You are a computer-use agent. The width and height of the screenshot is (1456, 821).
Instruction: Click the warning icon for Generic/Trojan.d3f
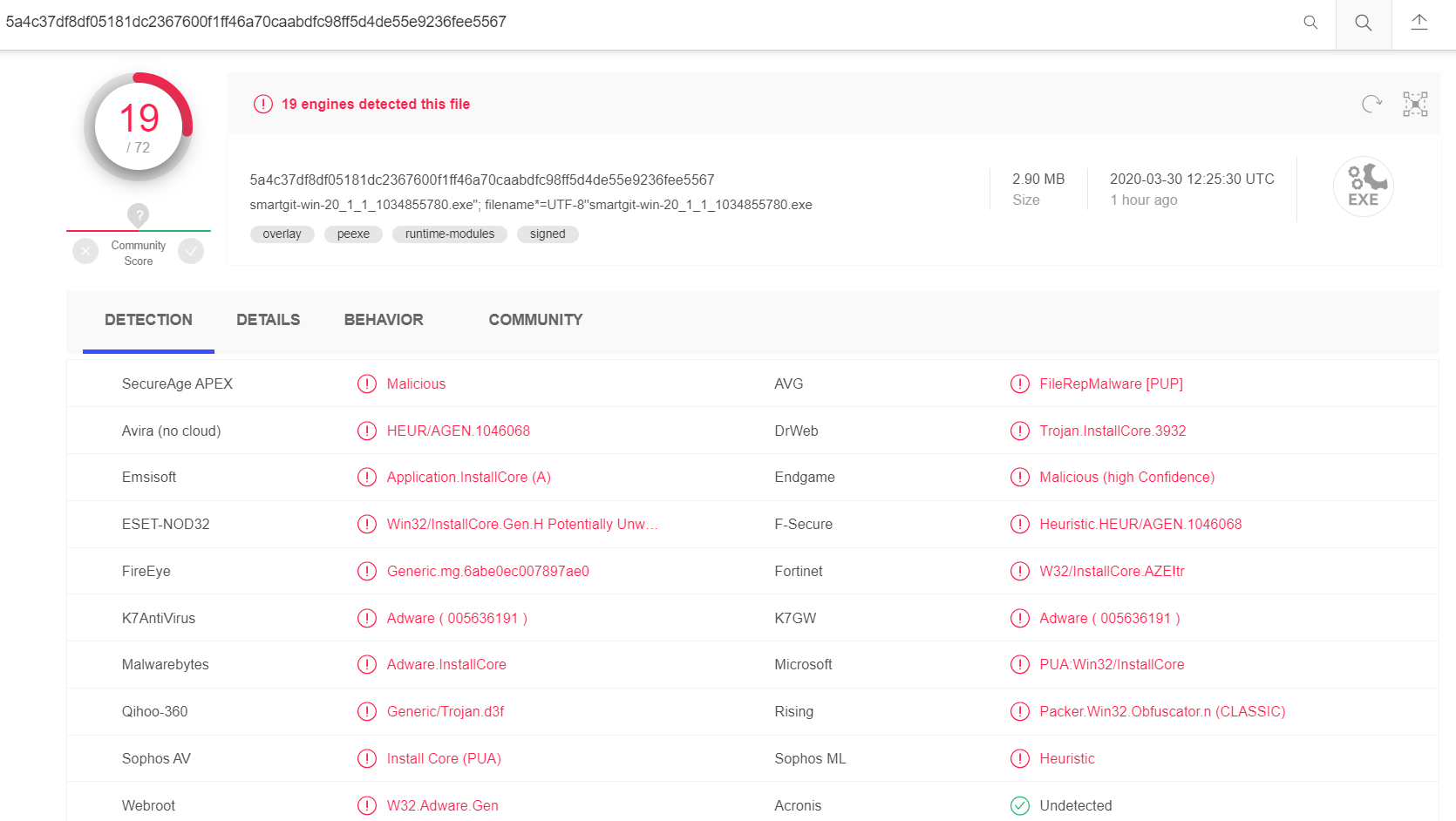[x=367, y=711]
